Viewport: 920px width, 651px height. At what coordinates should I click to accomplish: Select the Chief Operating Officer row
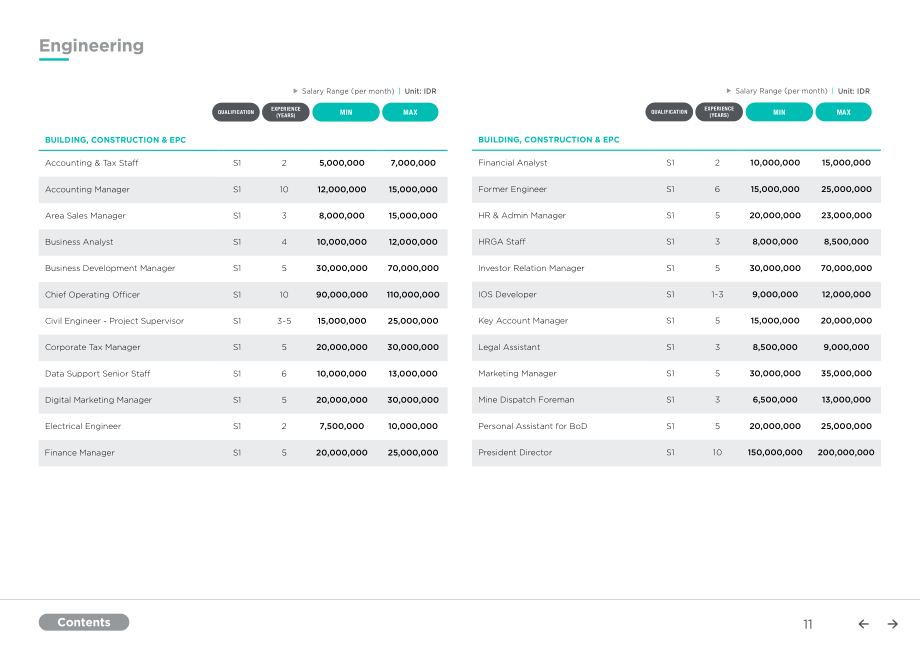point(243,295)
